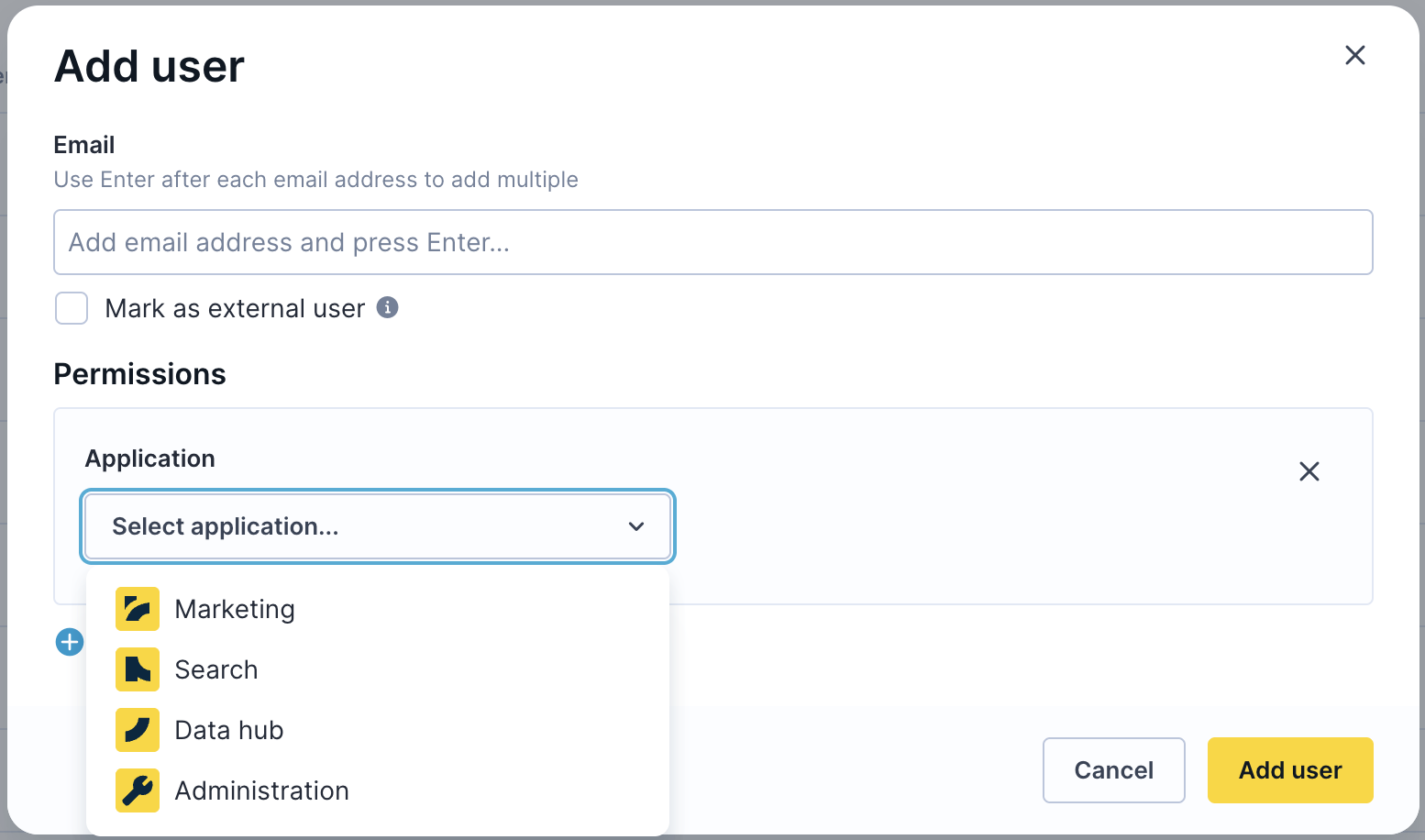This screenshot has width=1425, height=840.
Task: Click the Cancel button
Action: coord(1114,770)
